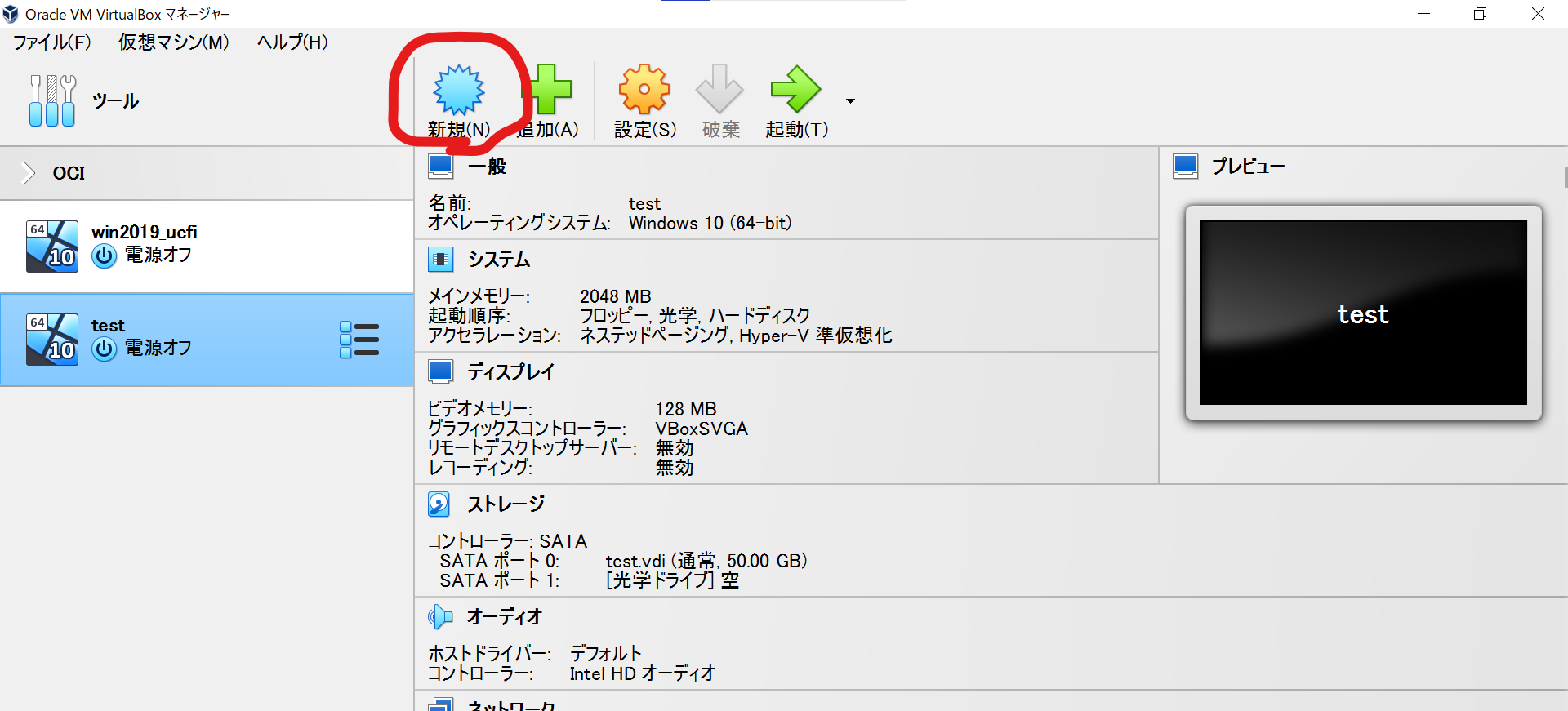Open the dropdown arrow next to 起動(T)

[x=850, y=101]
